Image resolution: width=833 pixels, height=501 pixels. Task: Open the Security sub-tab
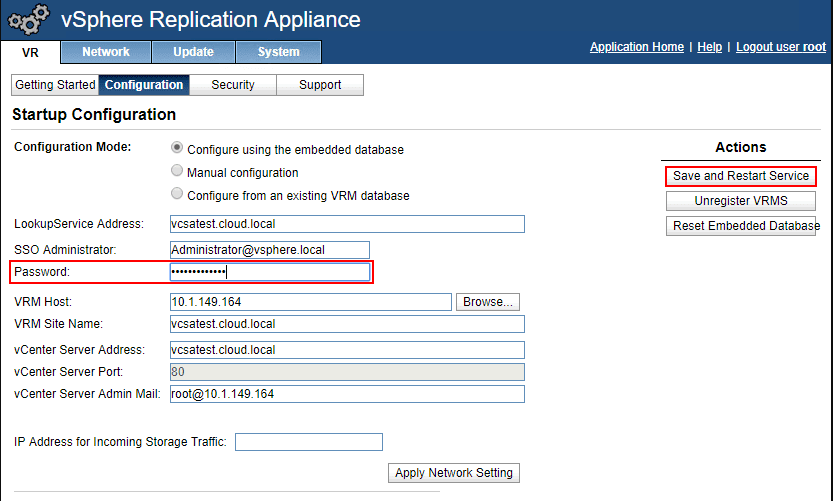[x=233, y=85]
